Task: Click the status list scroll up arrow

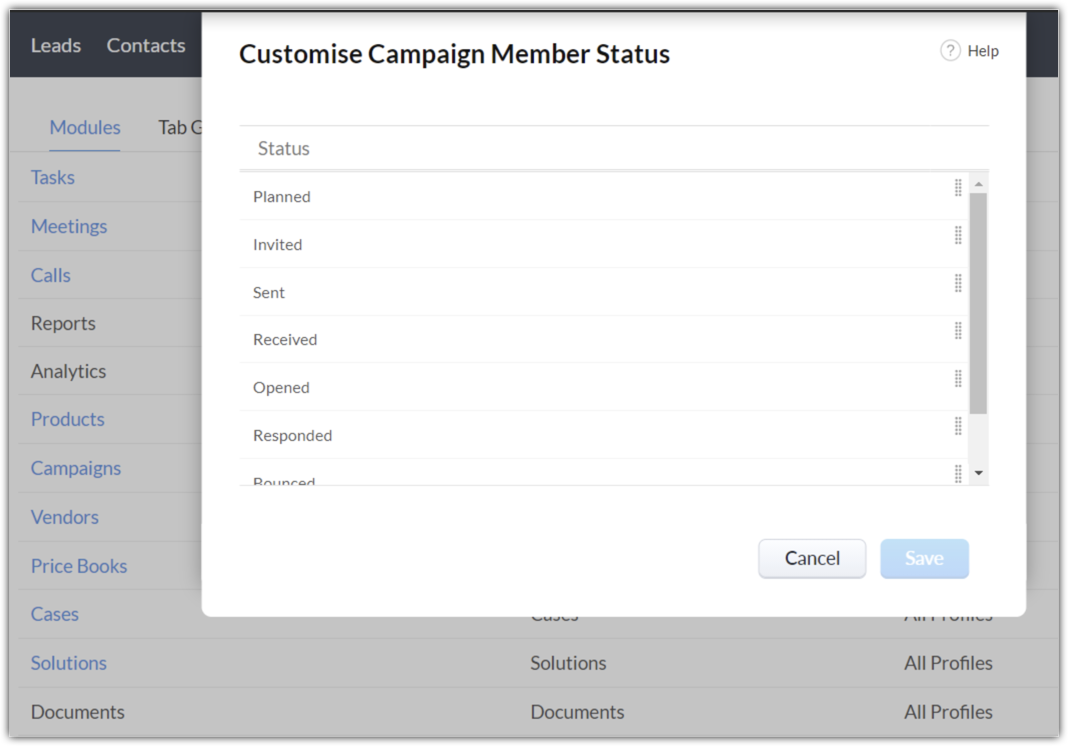Action: [978, 185]
